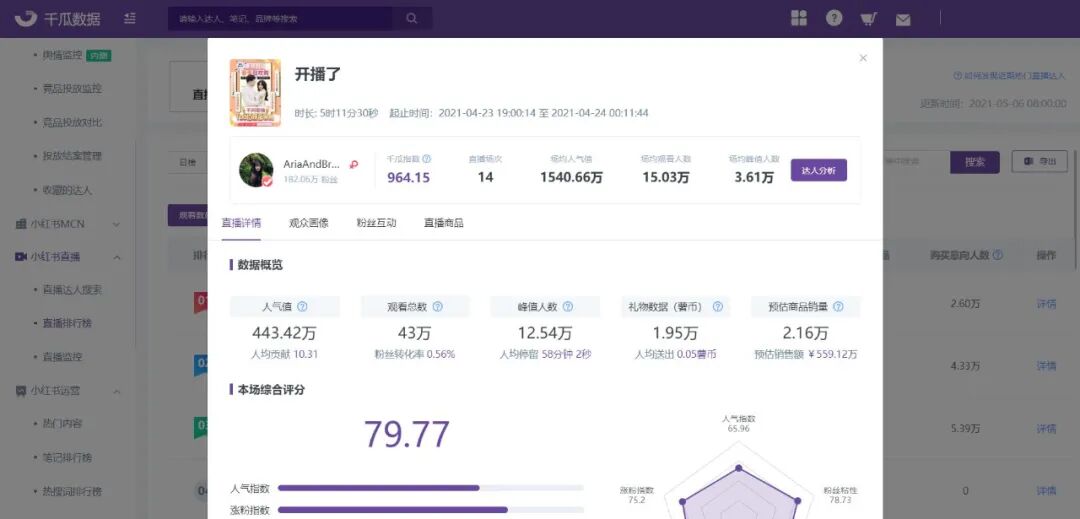Click the live stream cover thumbnail
1080x519 pixels.
click(255, 92)
